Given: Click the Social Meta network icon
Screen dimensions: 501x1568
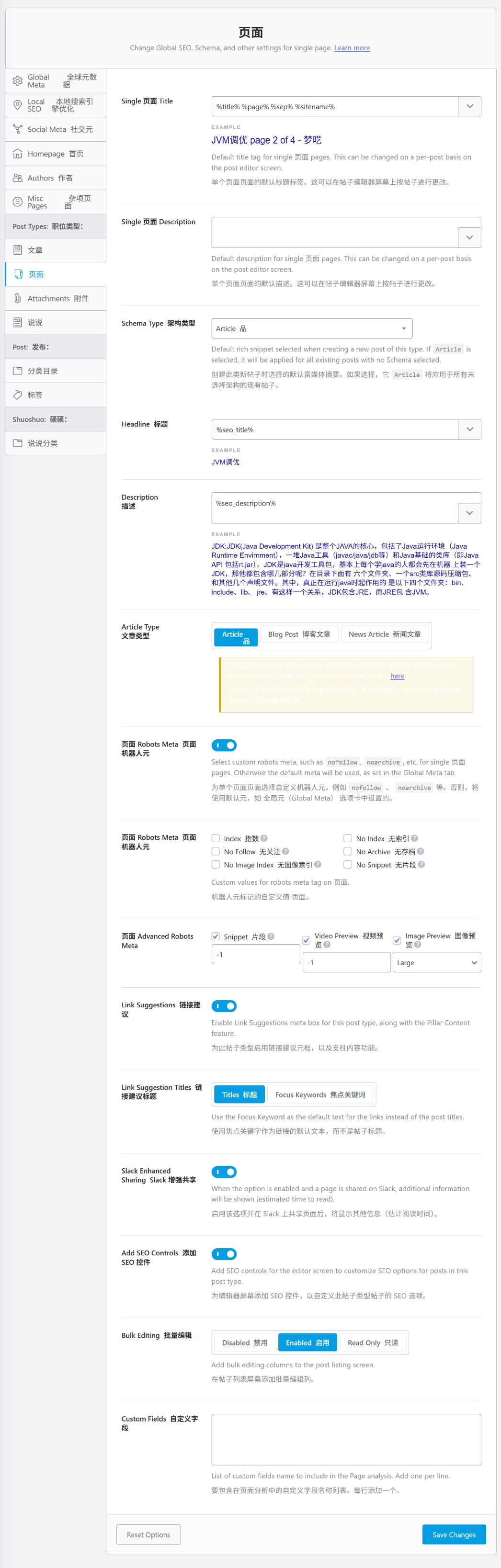Looking at the screenshot, I should (x=18, y=129).
